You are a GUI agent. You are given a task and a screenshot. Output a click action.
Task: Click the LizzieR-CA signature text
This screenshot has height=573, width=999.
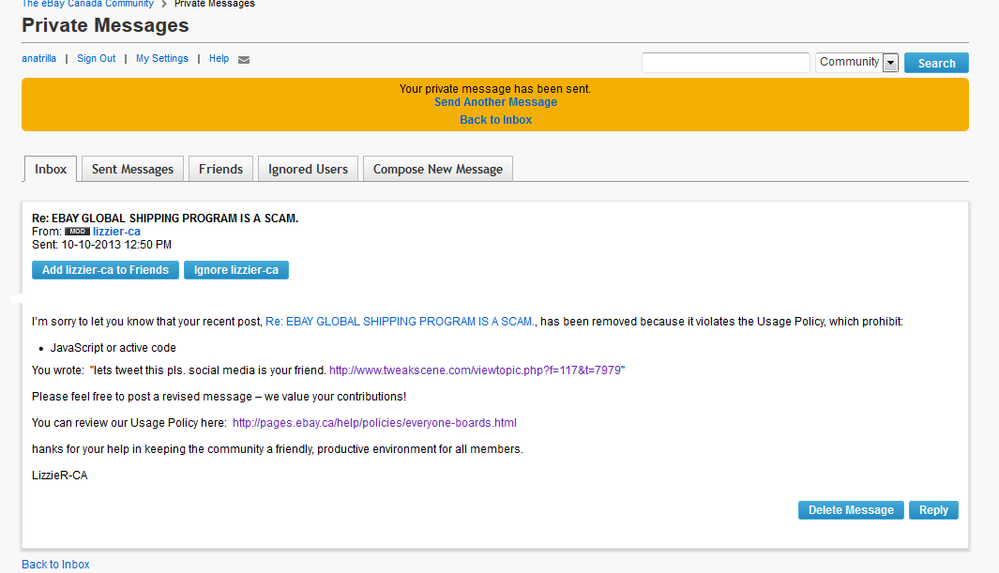[x=59, y=475]
